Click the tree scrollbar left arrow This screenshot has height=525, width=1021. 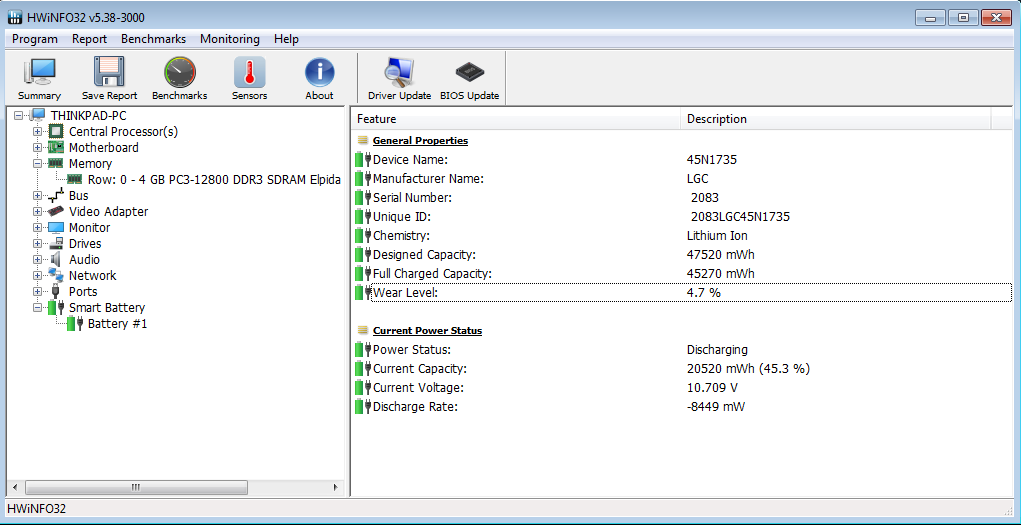[16, 487]
